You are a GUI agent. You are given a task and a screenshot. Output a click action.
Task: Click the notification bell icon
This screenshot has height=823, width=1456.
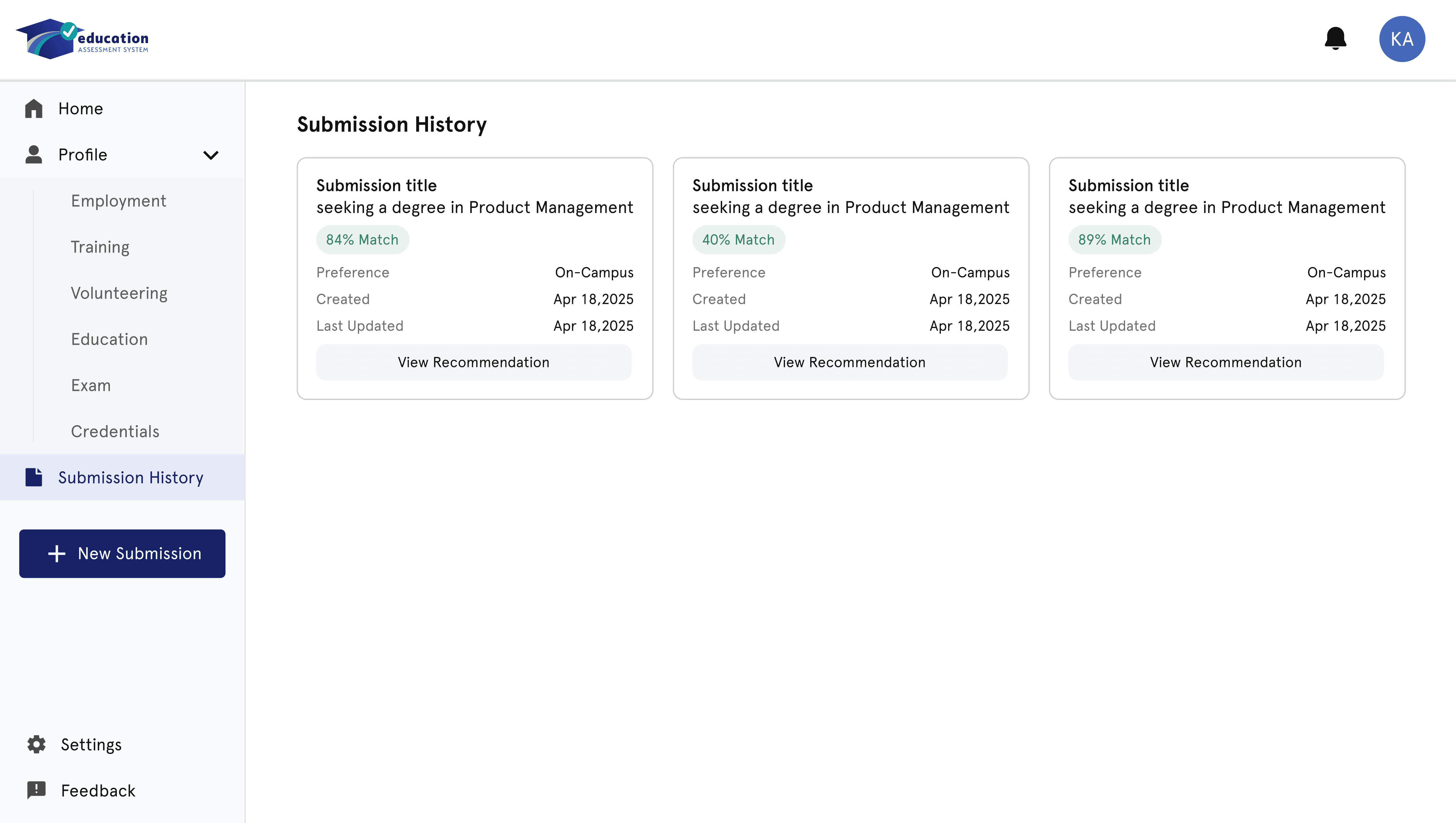coord(1335,39)
